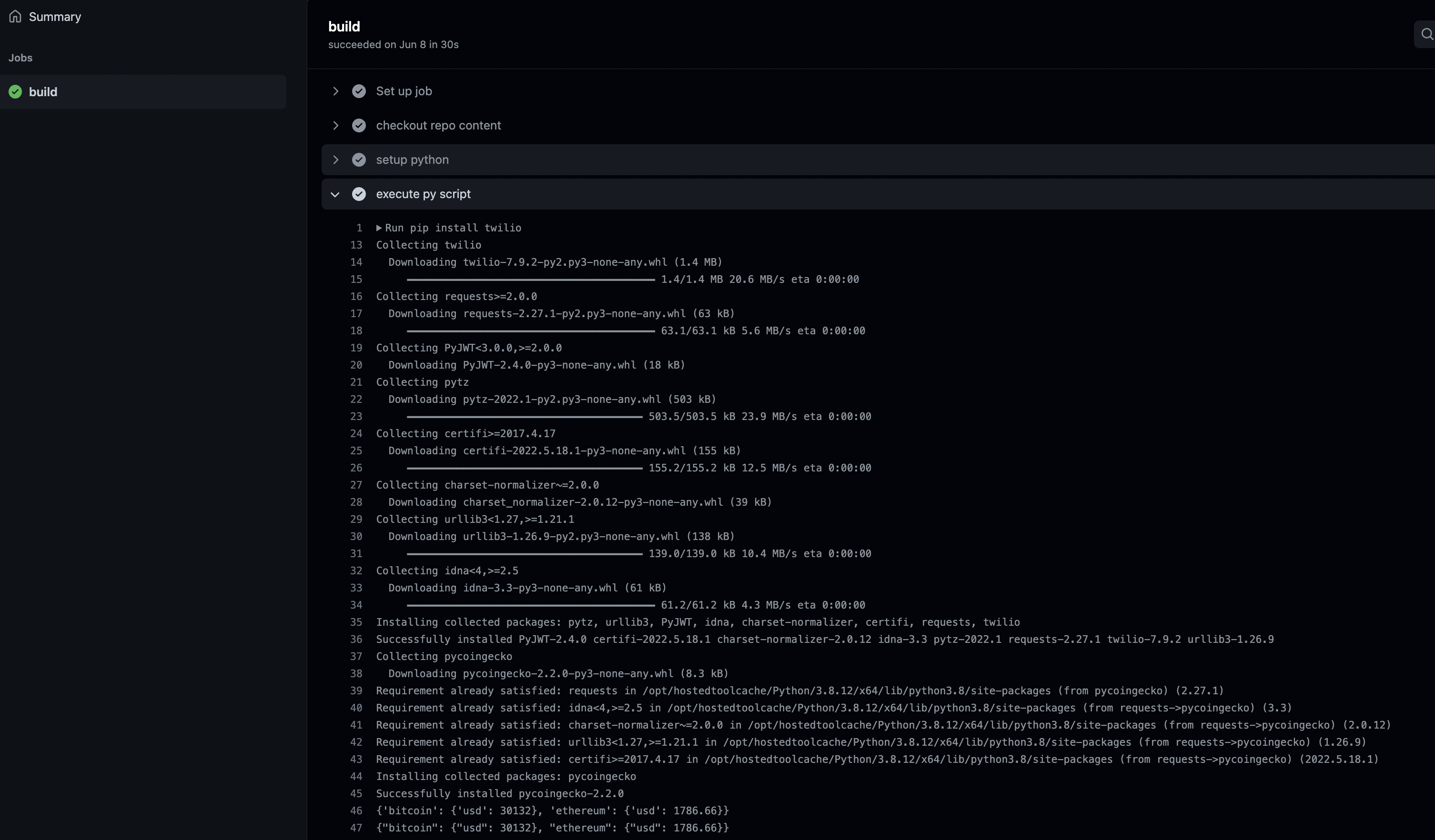Click the success icon for Set up job
The width and height of the screenshot is (1435, 840).
359,91
